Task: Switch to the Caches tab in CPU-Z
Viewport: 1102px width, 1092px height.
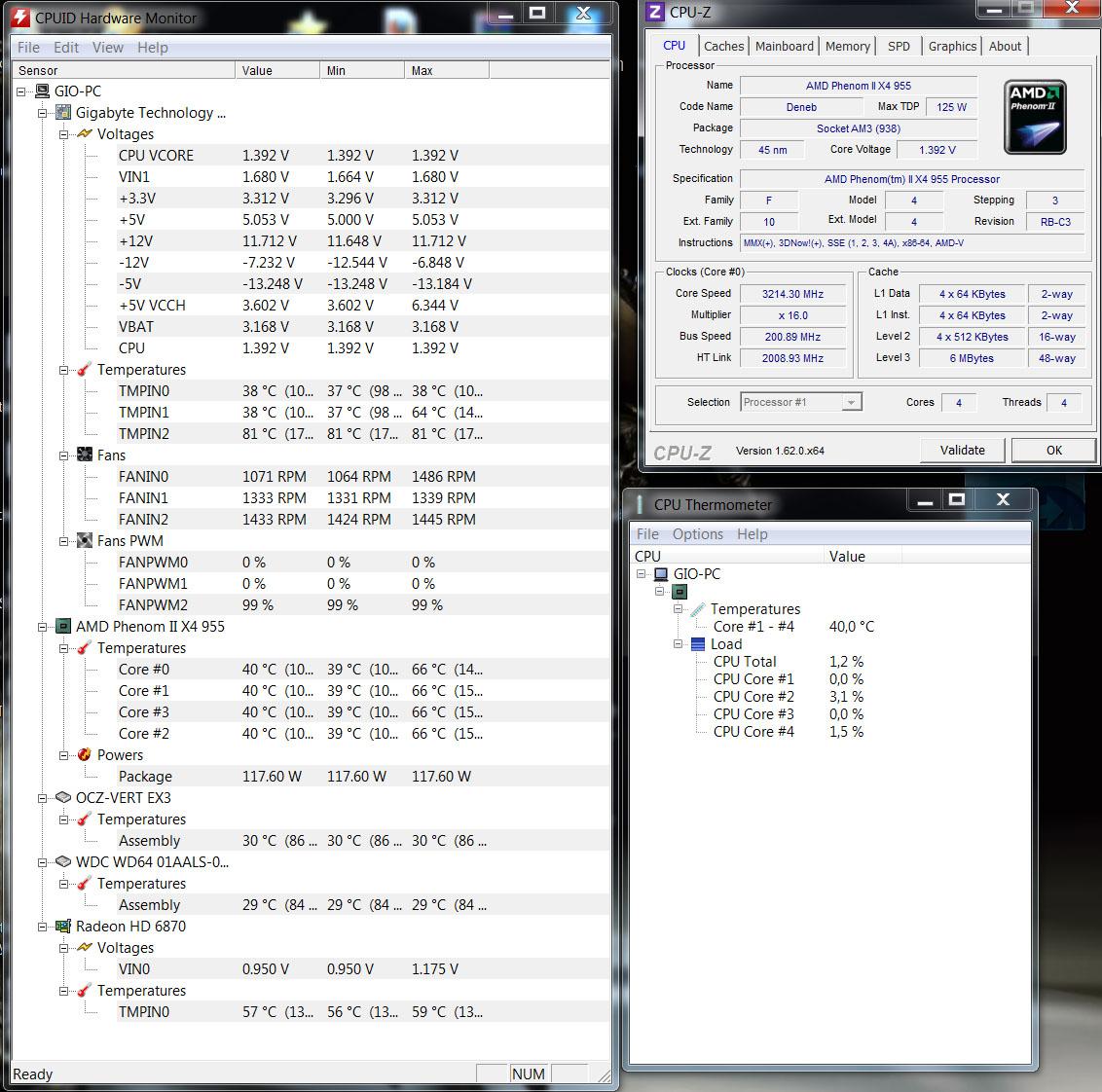Action: click(x=723, y=46)
